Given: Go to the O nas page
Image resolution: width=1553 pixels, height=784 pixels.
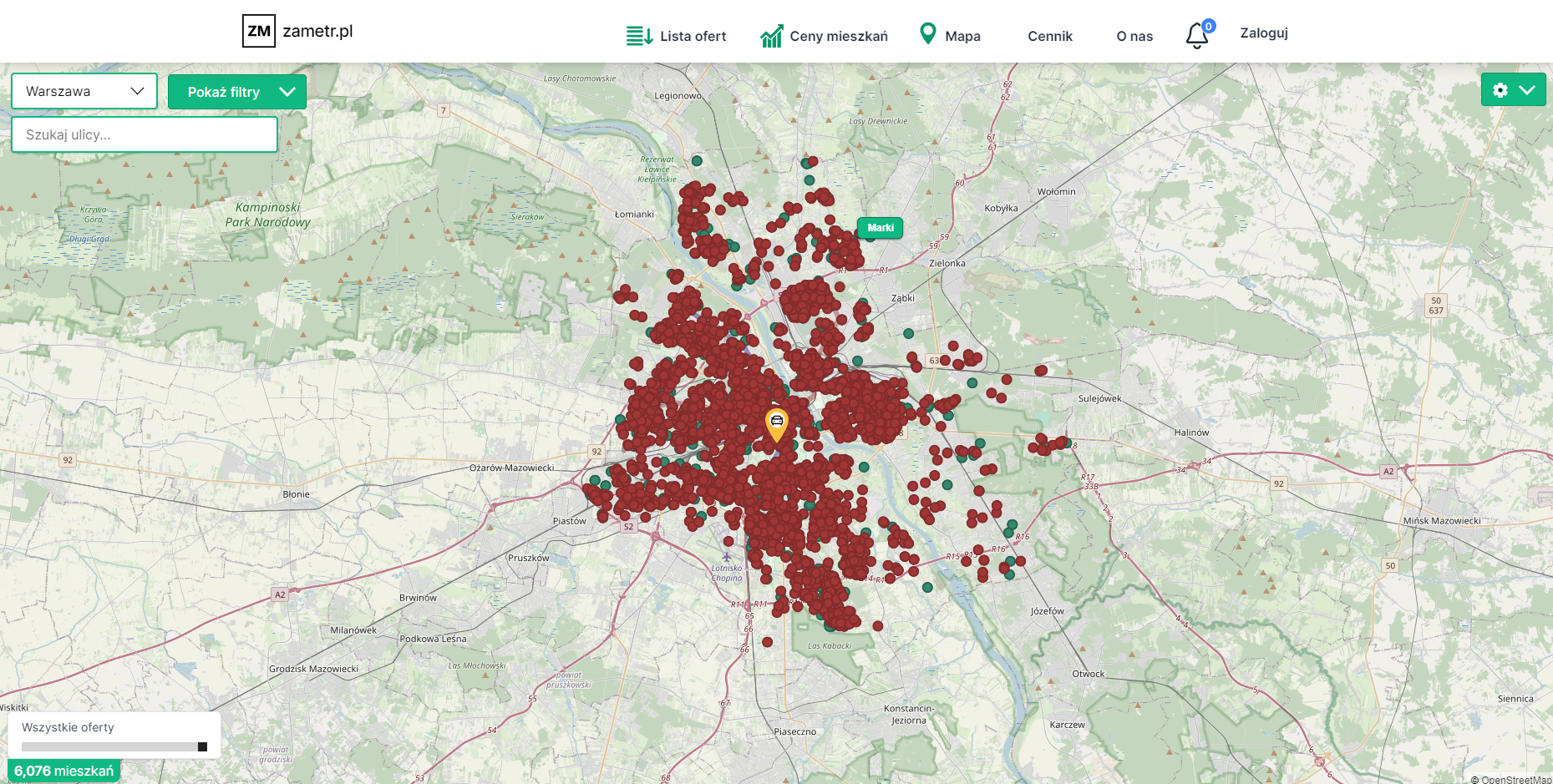Looking at the screenshot, I should pos(1134,36).
